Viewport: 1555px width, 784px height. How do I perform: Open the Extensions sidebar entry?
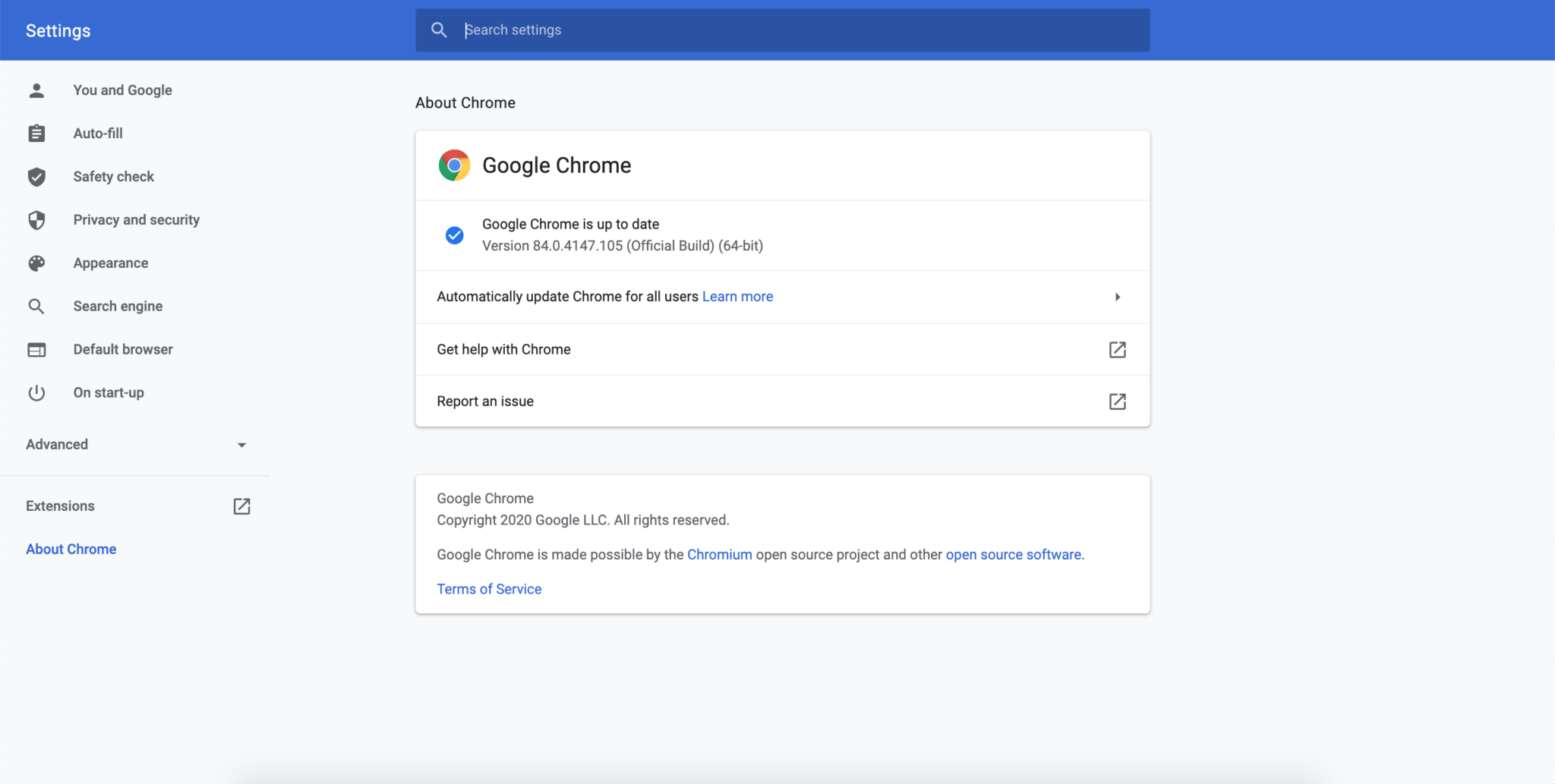60,505
